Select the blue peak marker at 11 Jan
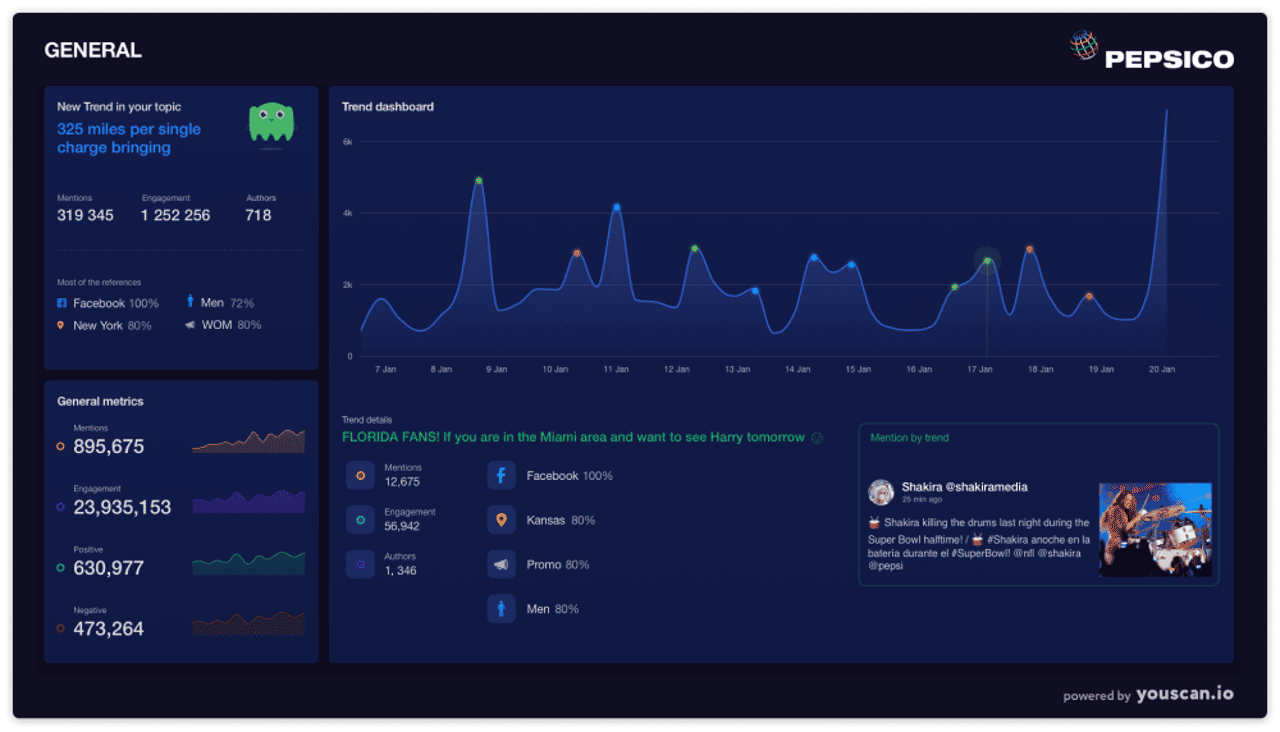The height and width of the screenshot is (732, 1280). point(616,207)
